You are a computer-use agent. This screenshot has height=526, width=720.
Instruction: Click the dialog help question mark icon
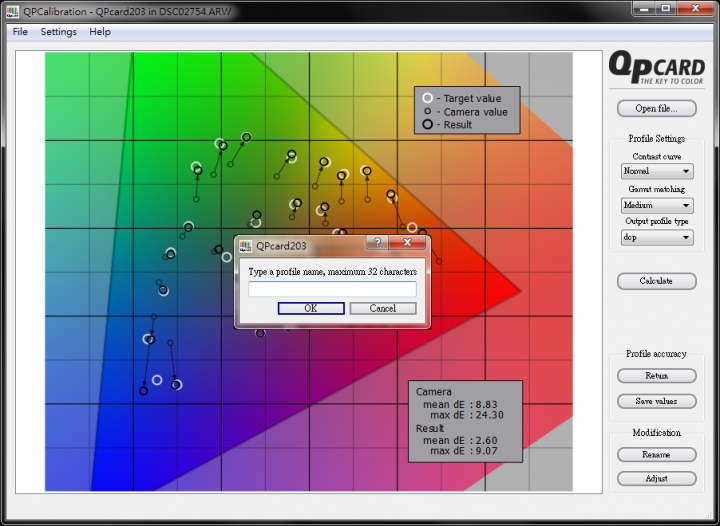click(377, 242)
